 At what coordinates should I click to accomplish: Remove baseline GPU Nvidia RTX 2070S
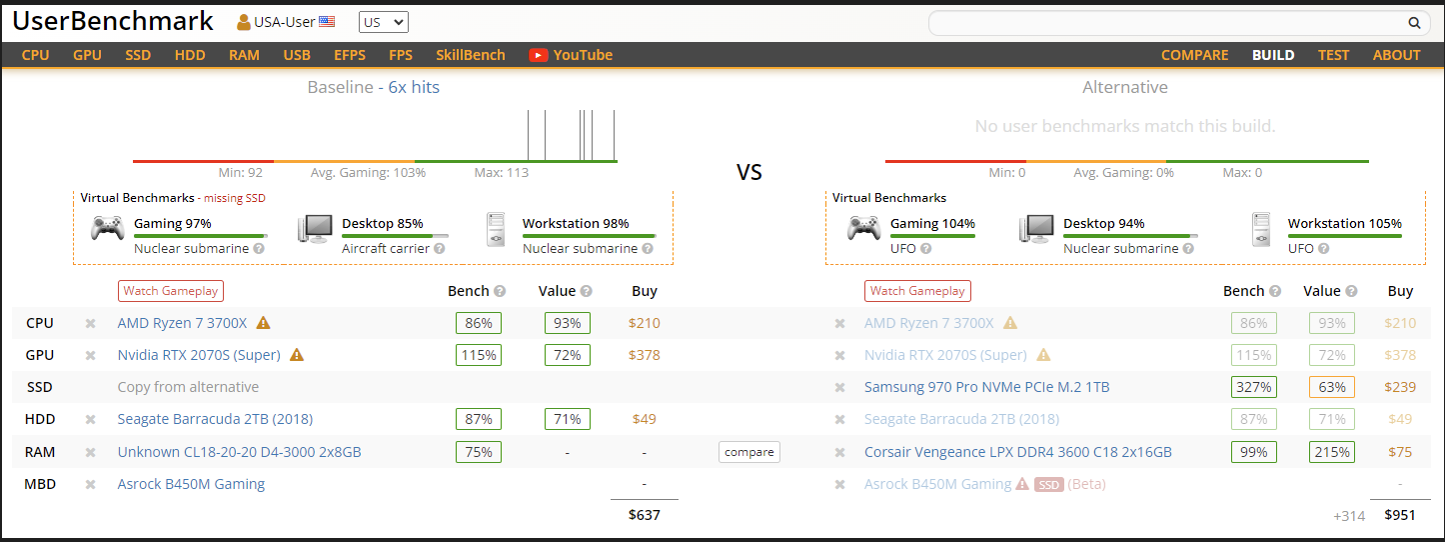click(x=90, y=355)
